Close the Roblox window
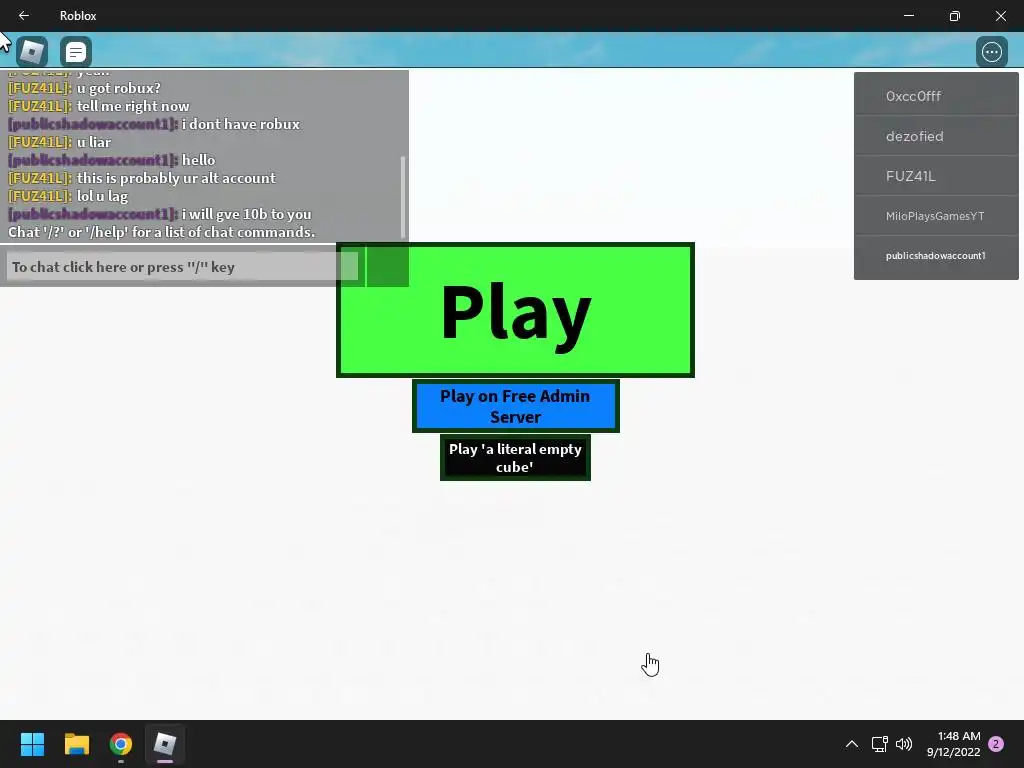This screenshot has width=1024, height=768. 1000,16
